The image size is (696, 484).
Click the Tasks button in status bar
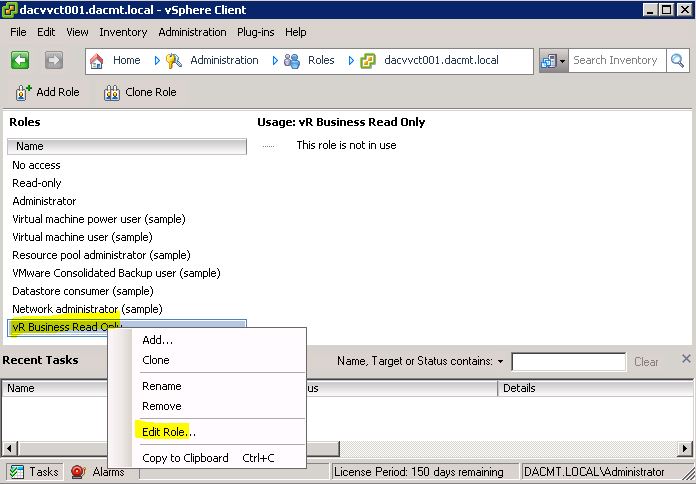click(35, 472)
